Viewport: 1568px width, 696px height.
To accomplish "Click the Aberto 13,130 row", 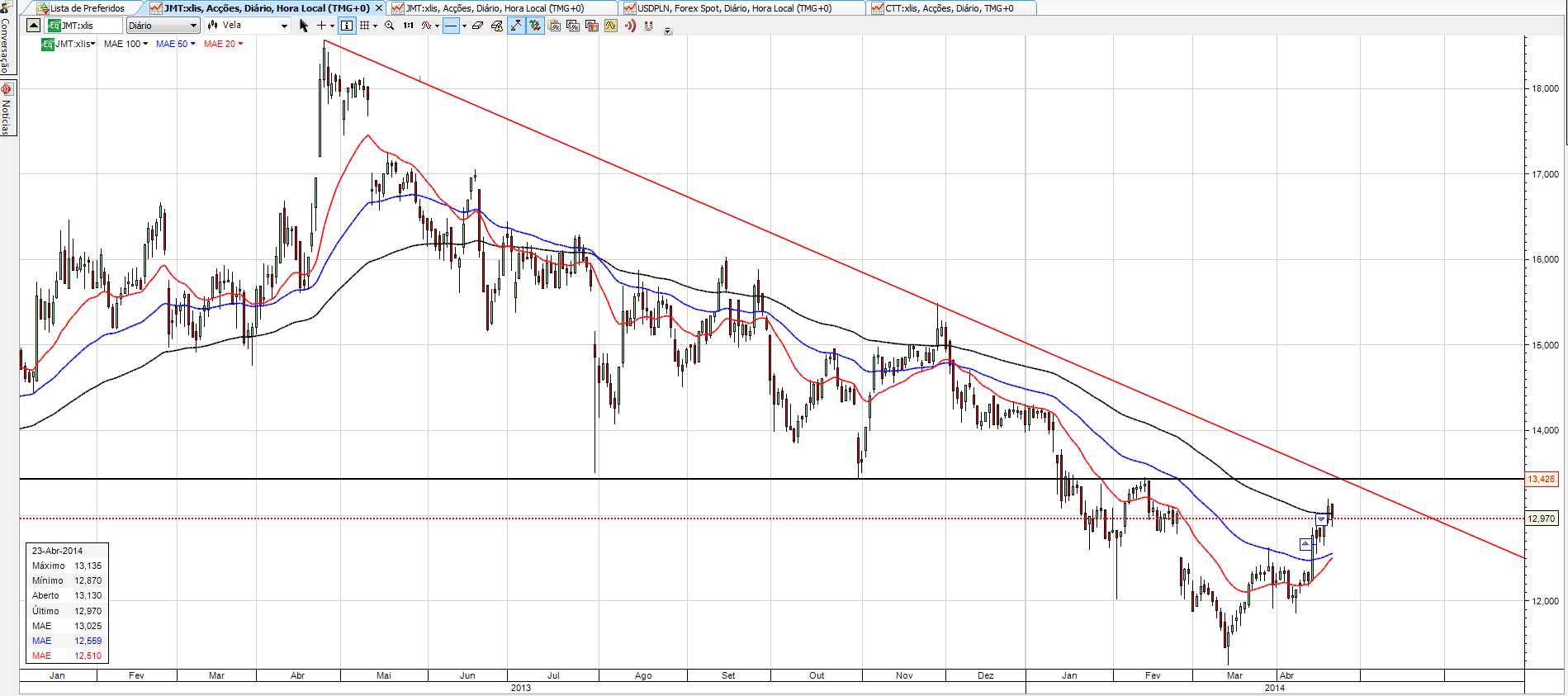I will [67, 595].
